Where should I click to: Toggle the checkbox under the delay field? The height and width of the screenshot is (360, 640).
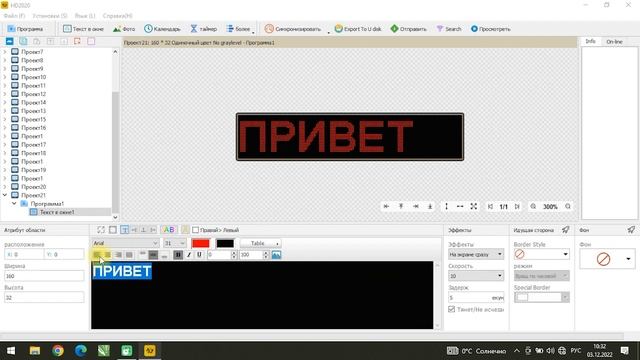coord(451,309)
